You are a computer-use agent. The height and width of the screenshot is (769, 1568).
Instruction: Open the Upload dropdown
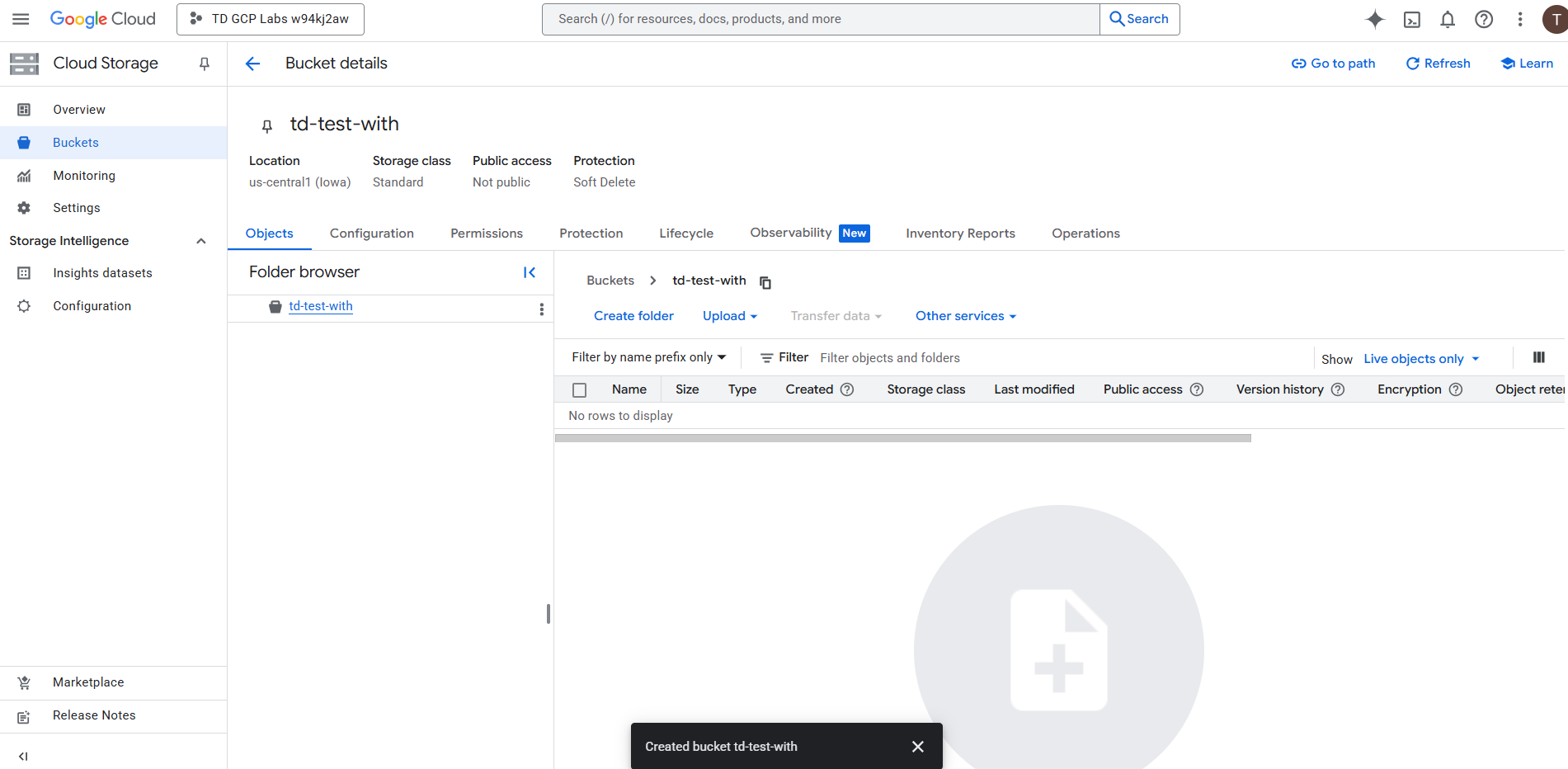coord(729,315)
